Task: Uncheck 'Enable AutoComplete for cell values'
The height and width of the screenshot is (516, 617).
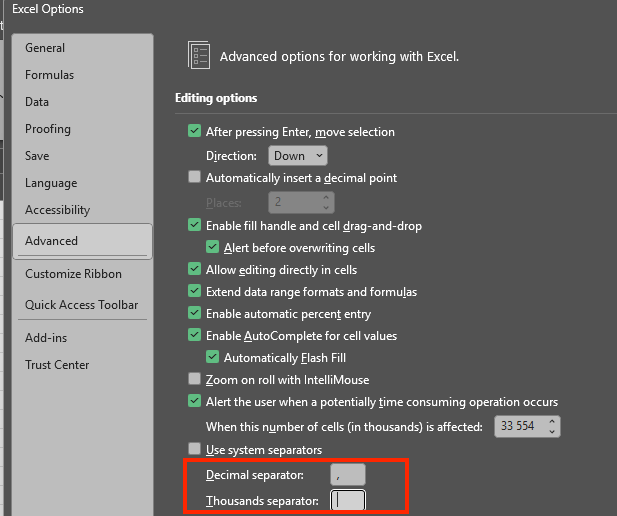Action: [194, 336]
